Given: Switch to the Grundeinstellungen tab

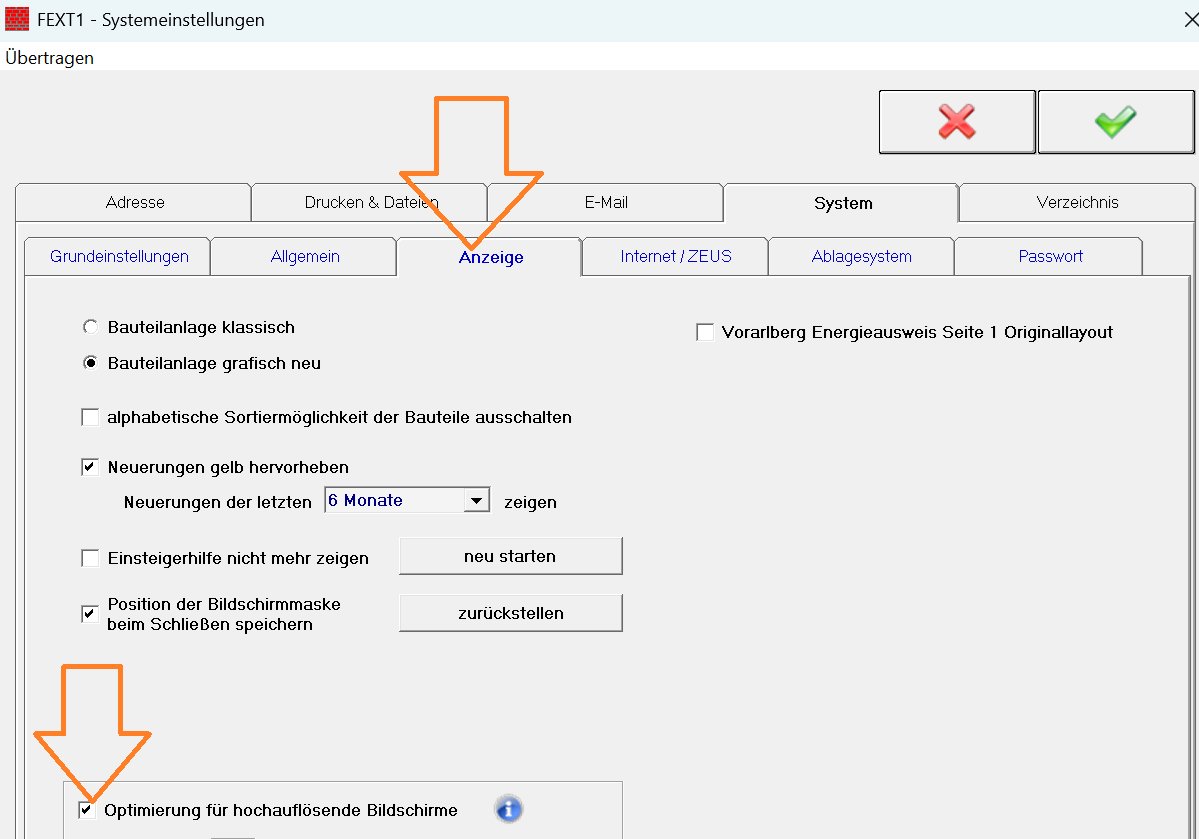Looking at the screenshot, I should (116, 256).
